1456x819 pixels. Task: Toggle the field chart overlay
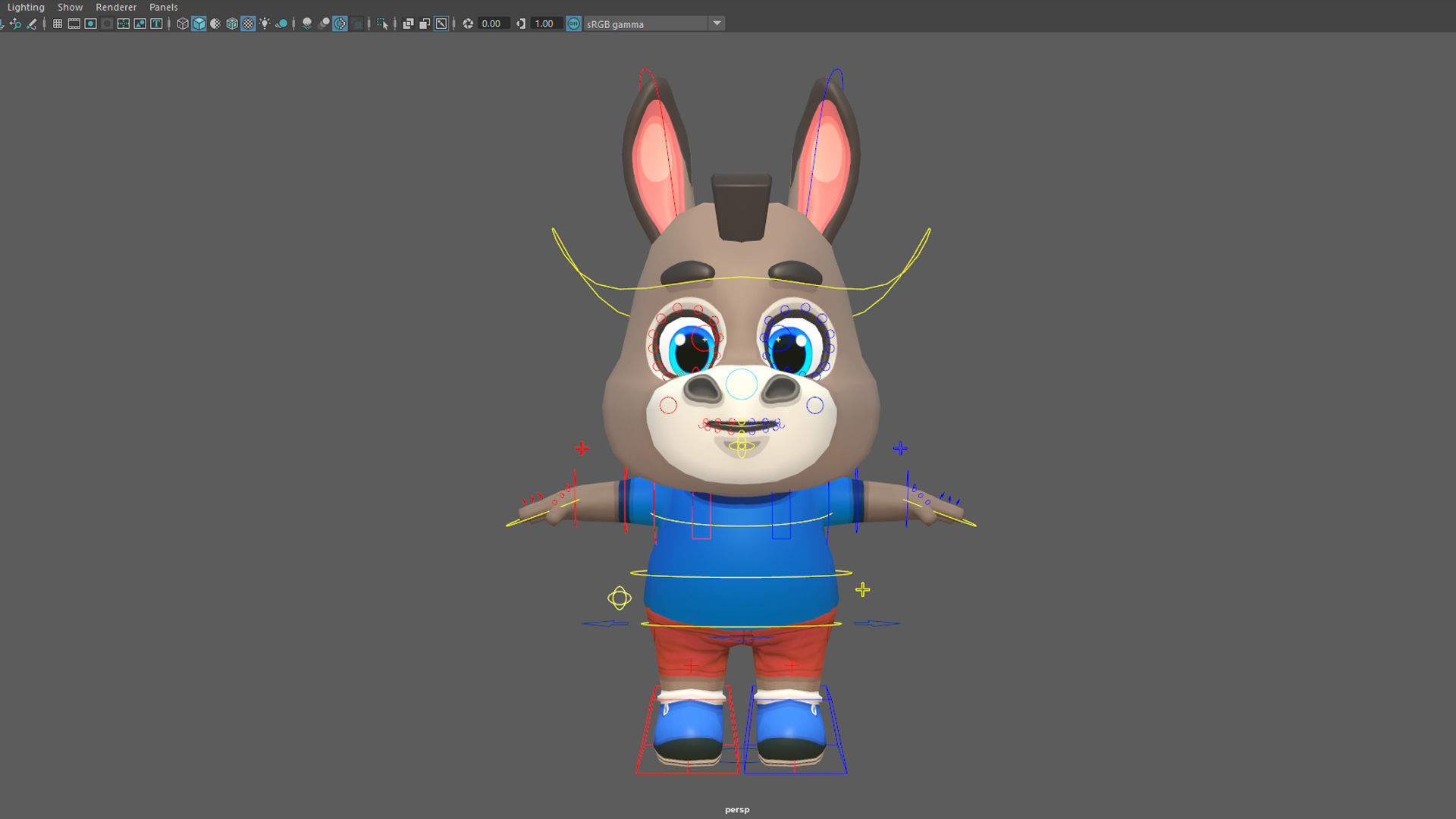coord(124,23)
